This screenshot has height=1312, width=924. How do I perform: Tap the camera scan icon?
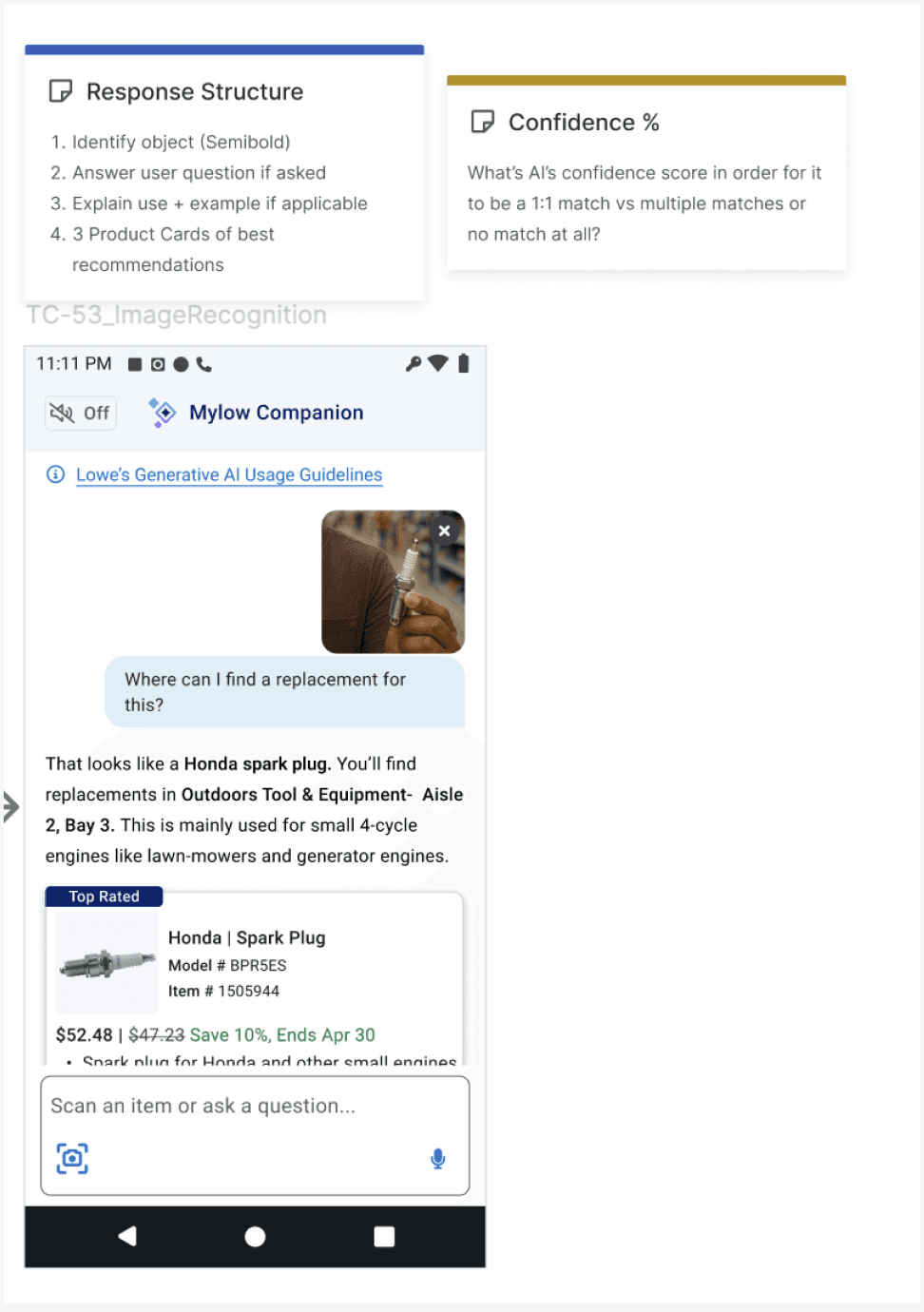click(x=72, y=1158)
